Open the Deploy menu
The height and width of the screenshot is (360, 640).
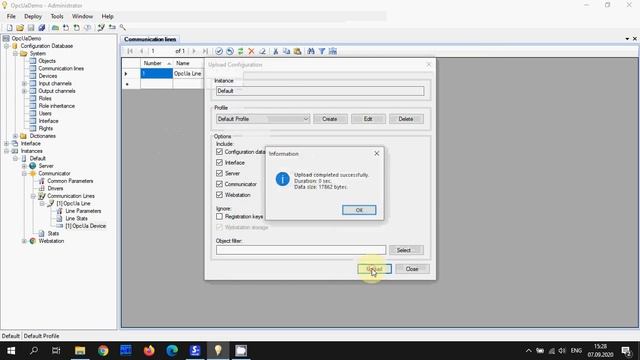point(33,16)
